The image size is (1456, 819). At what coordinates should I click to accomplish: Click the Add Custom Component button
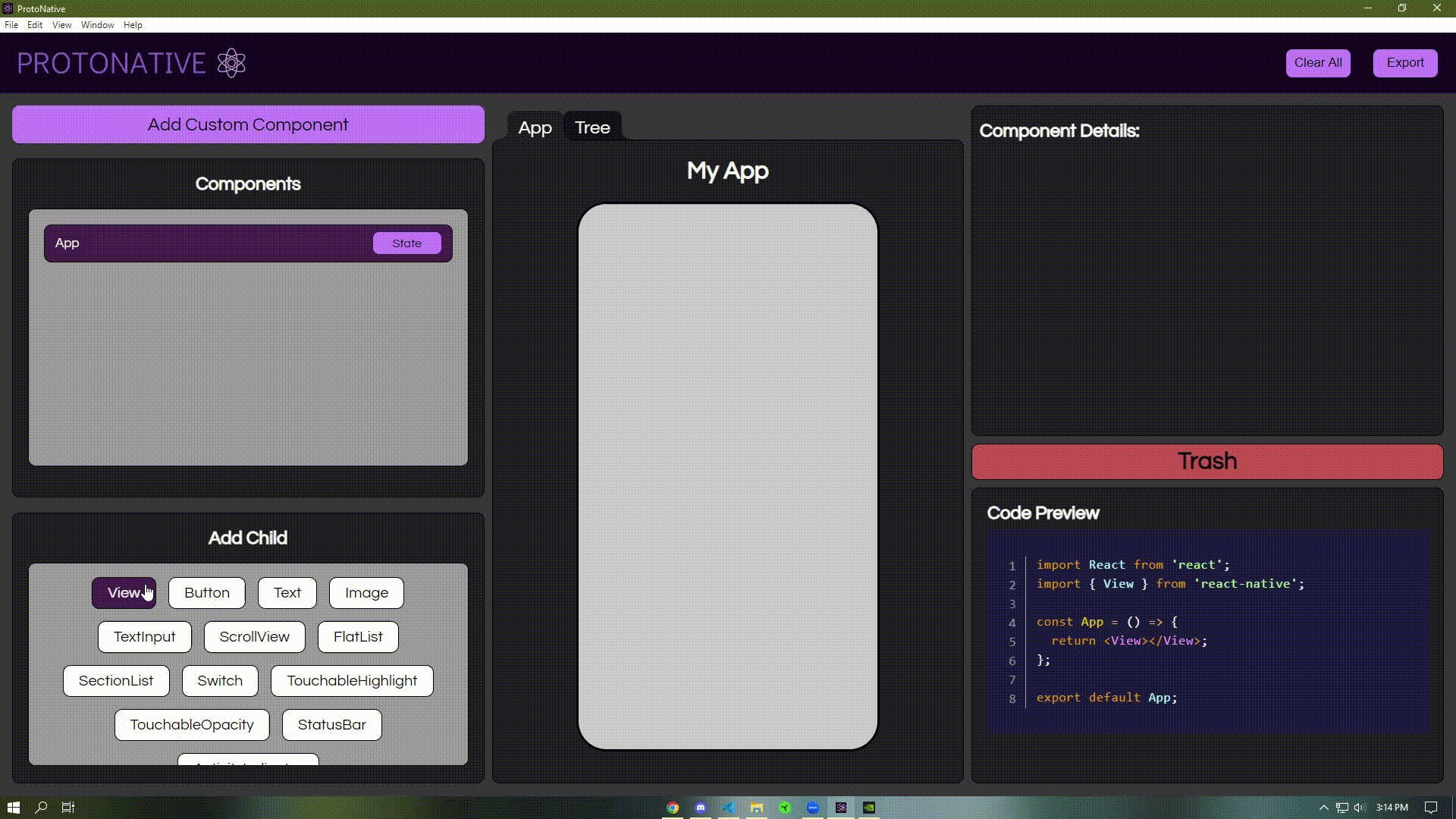248,124
